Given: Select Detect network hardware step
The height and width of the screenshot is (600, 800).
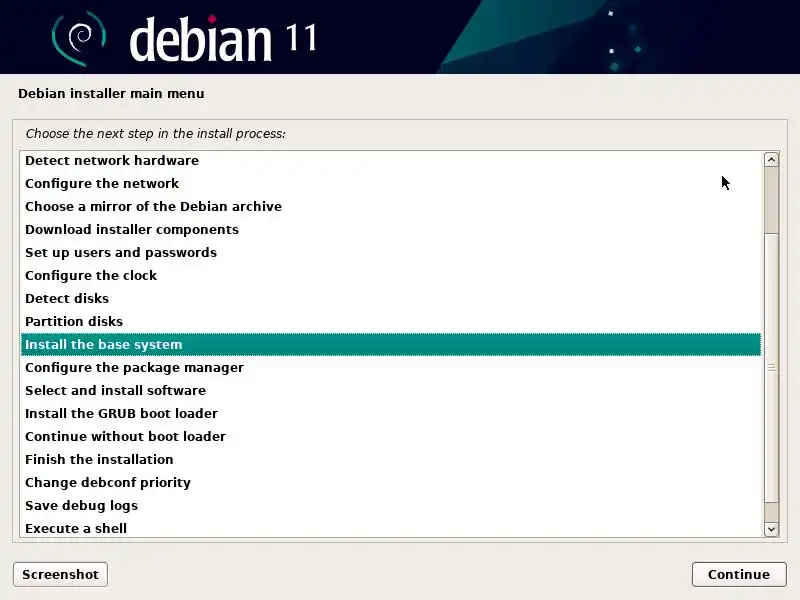Looking at the screenshot, I should (x=391, y=160).
